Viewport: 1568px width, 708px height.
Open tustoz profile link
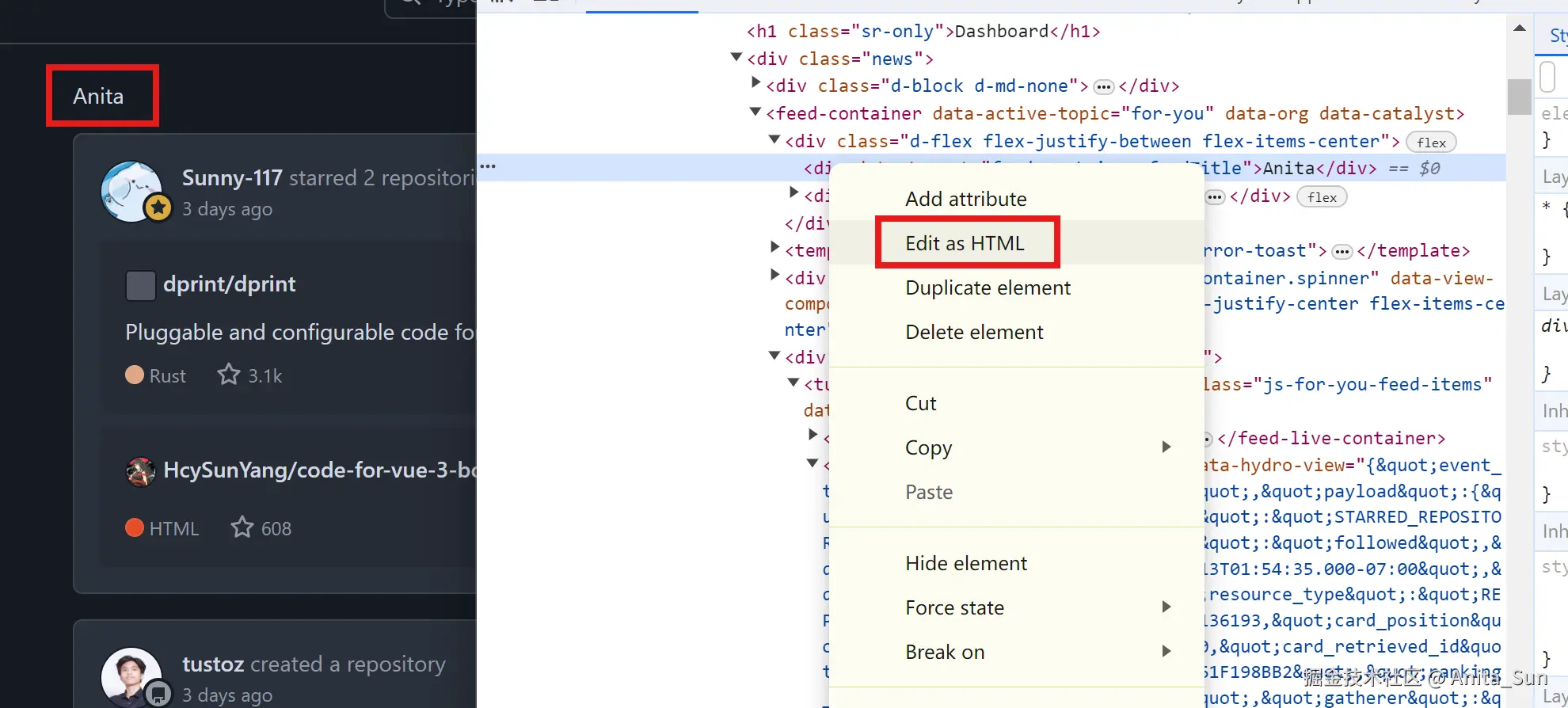tap(213, 664)
